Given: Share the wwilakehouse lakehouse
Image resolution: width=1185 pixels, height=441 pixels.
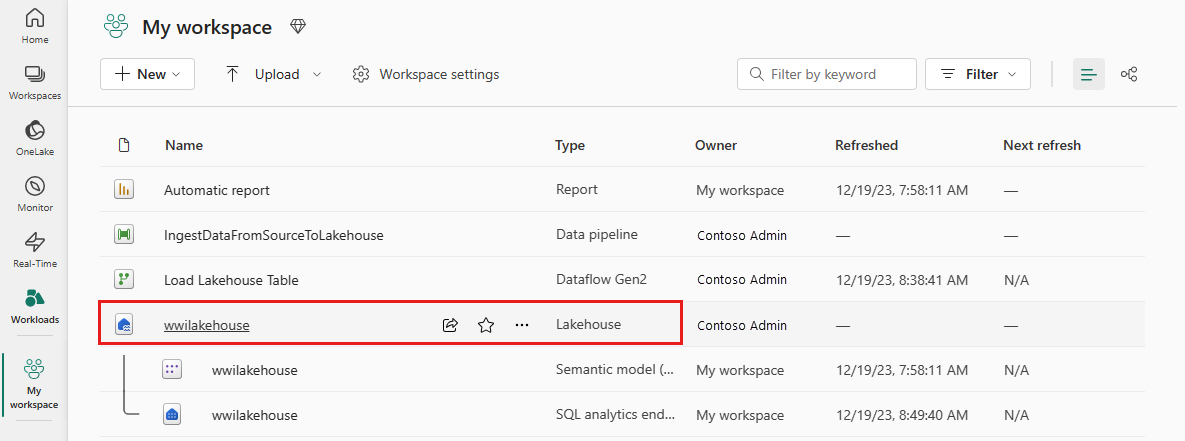Looking at the screenshot, I should pyautogui.click(x=450, y=325).
